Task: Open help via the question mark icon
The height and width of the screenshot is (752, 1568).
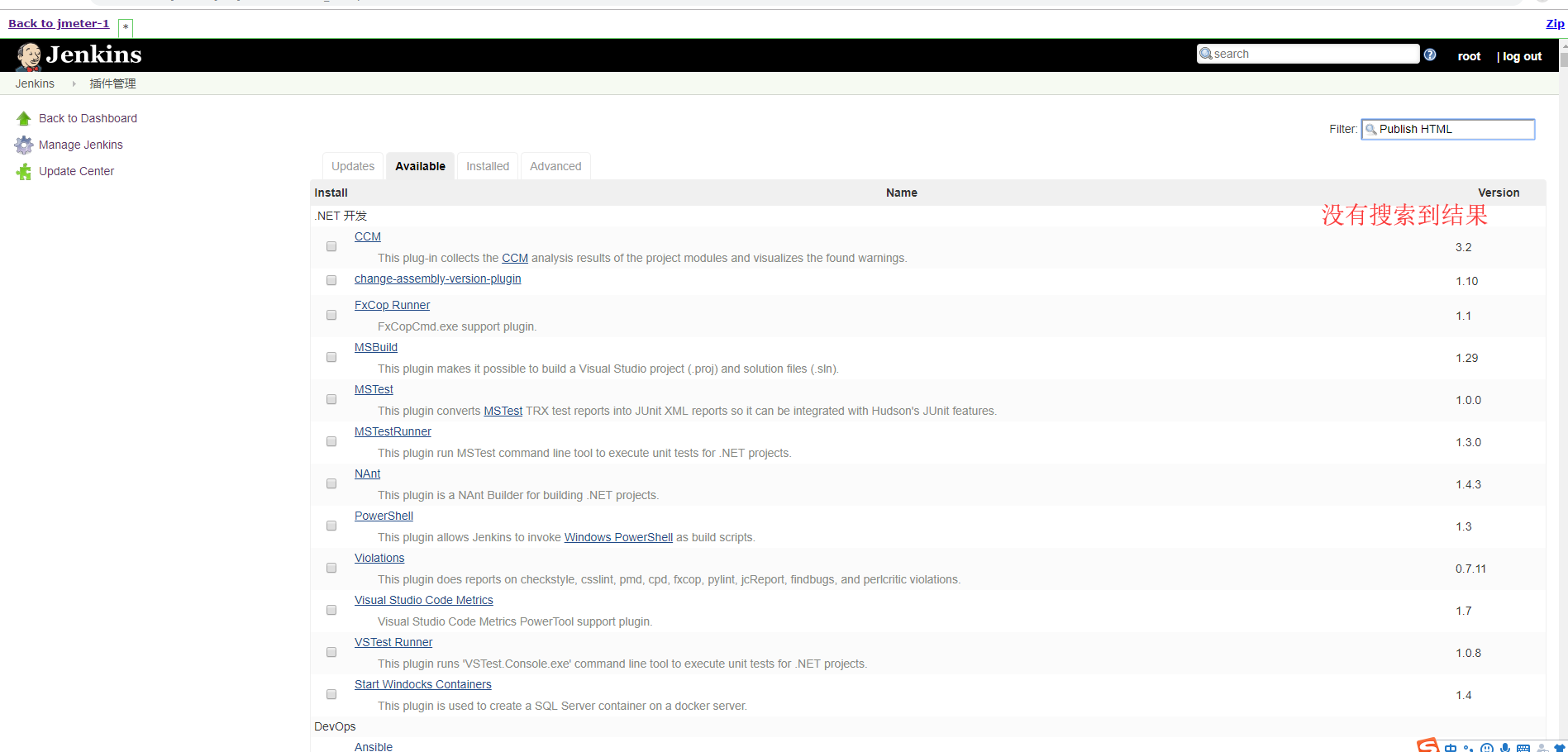Action: 1429,54
